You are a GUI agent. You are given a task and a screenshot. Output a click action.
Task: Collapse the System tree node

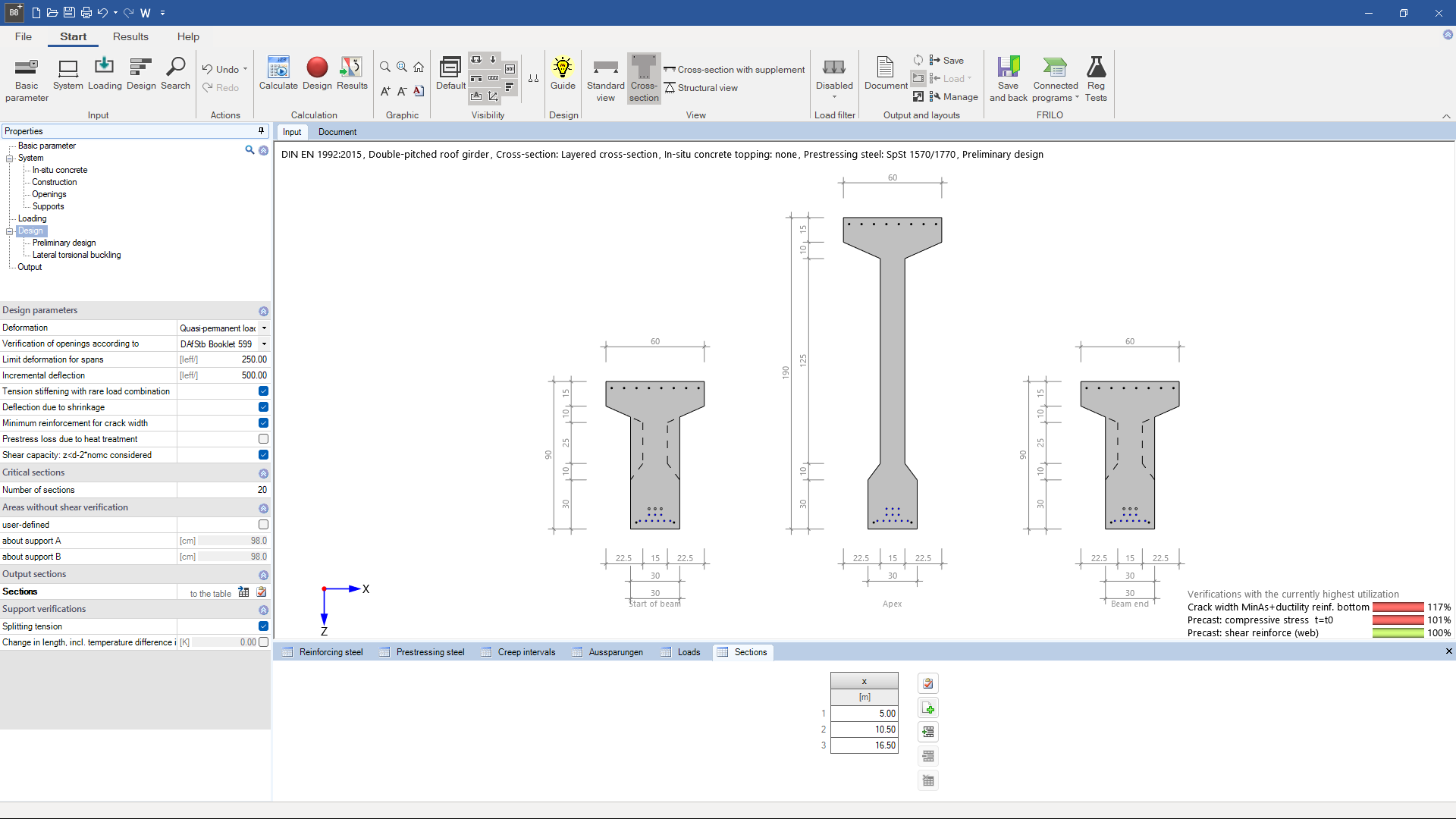point(10,158)
